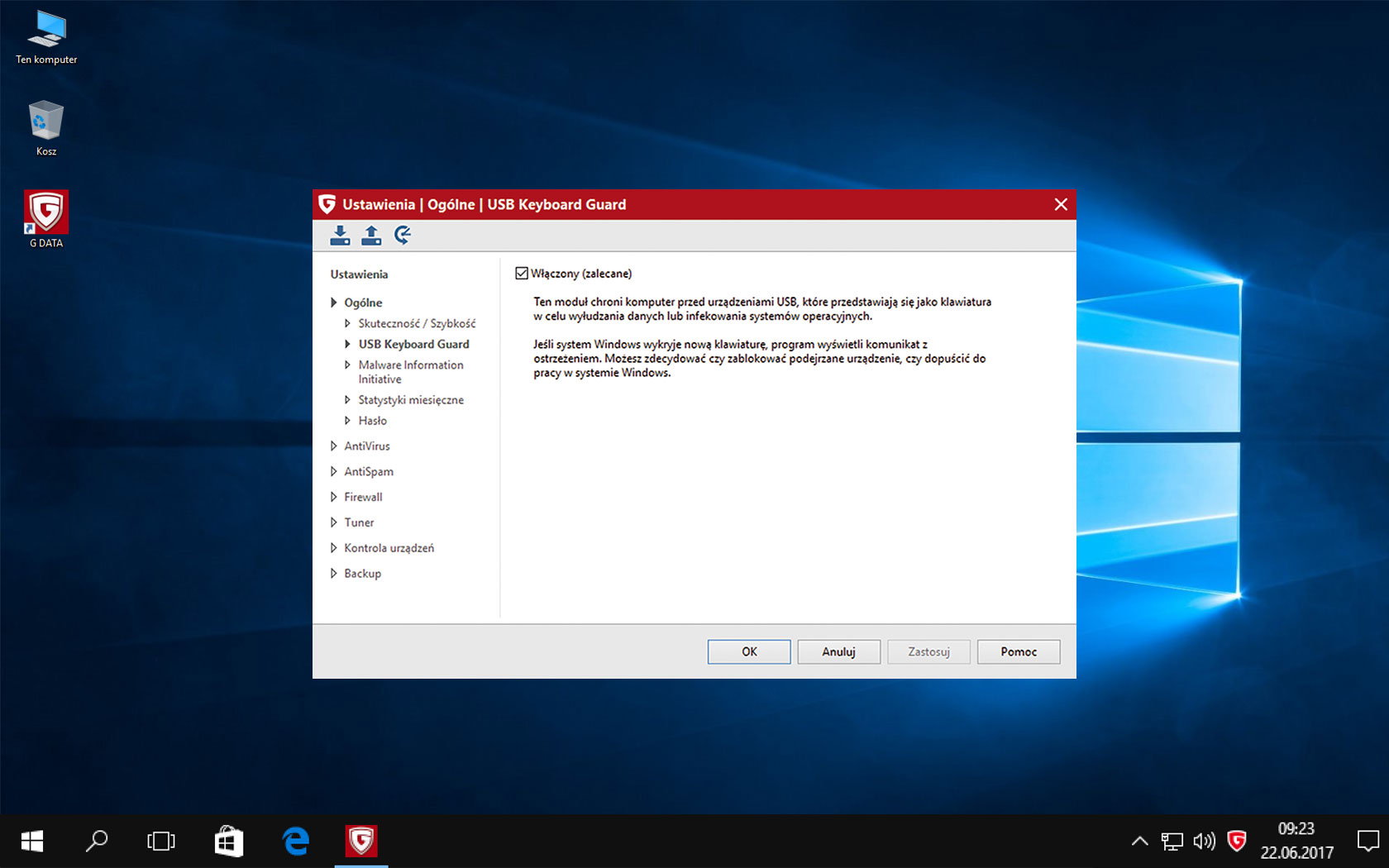1389x868 pixels.
Task: Open Hasło settings page
Action: tap(372, 421)
